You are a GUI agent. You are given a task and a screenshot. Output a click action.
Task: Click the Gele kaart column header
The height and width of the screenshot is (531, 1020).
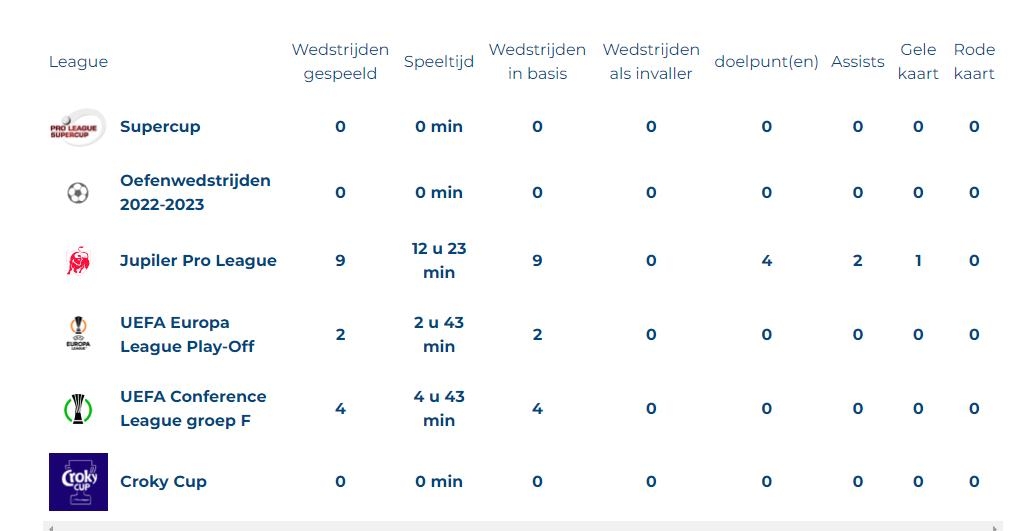[x=918, y=62]
